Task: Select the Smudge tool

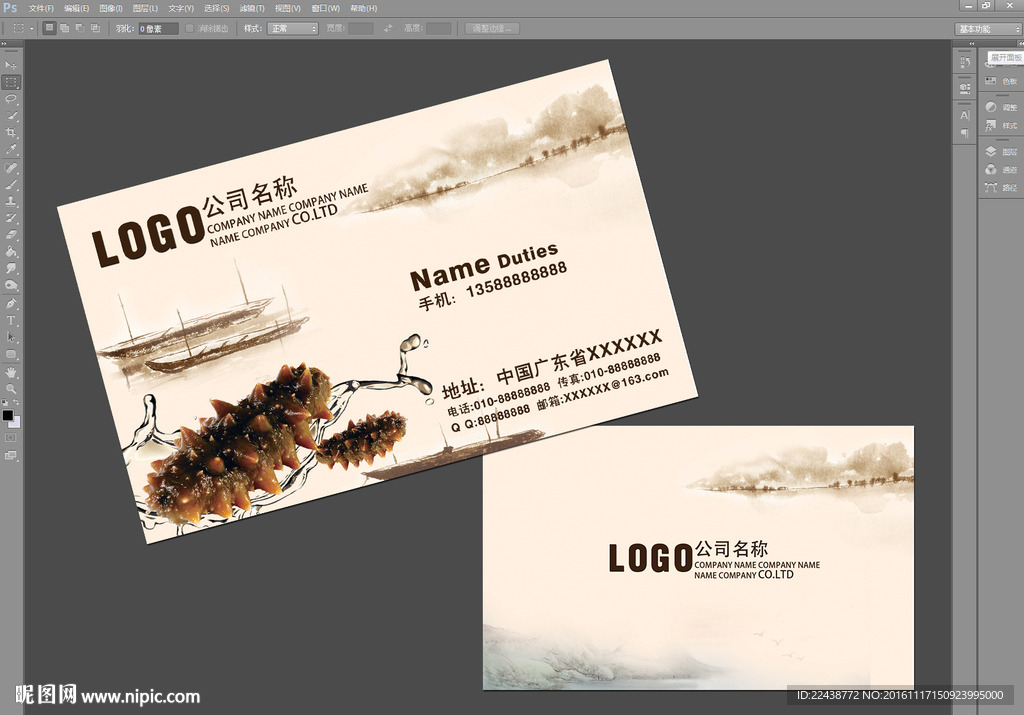Action: (x=11, y=268)
